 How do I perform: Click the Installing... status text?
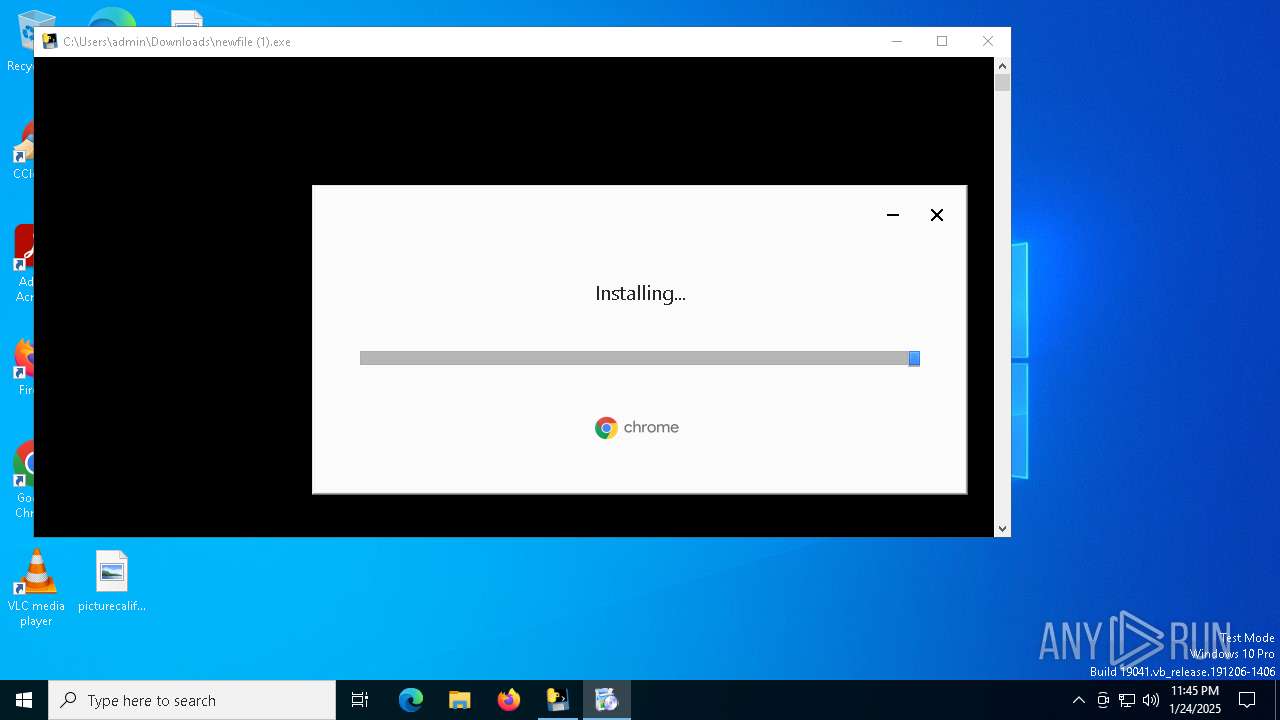(640, 293)
